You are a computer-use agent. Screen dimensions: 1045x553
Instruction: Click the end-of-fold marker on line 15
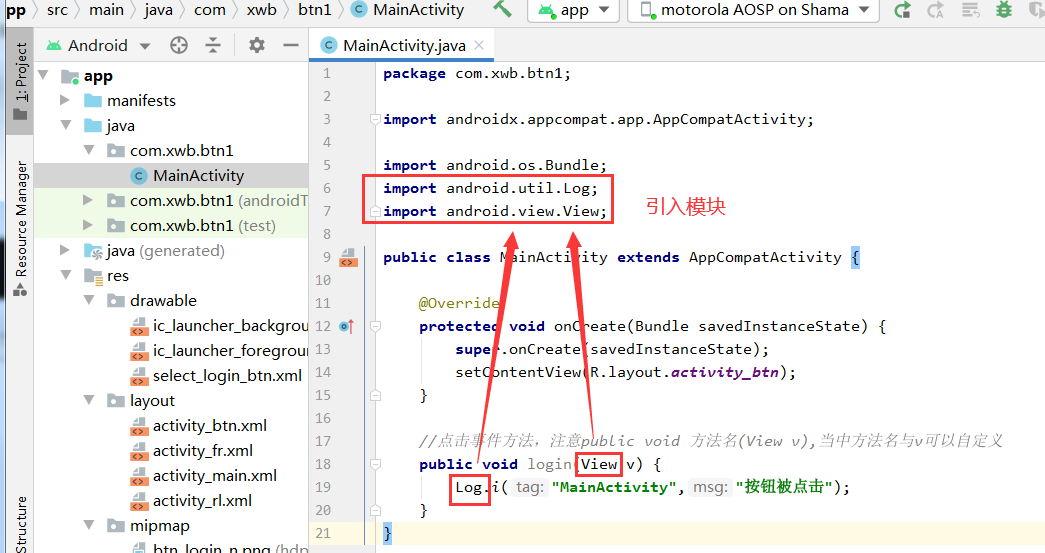[375, 395]
